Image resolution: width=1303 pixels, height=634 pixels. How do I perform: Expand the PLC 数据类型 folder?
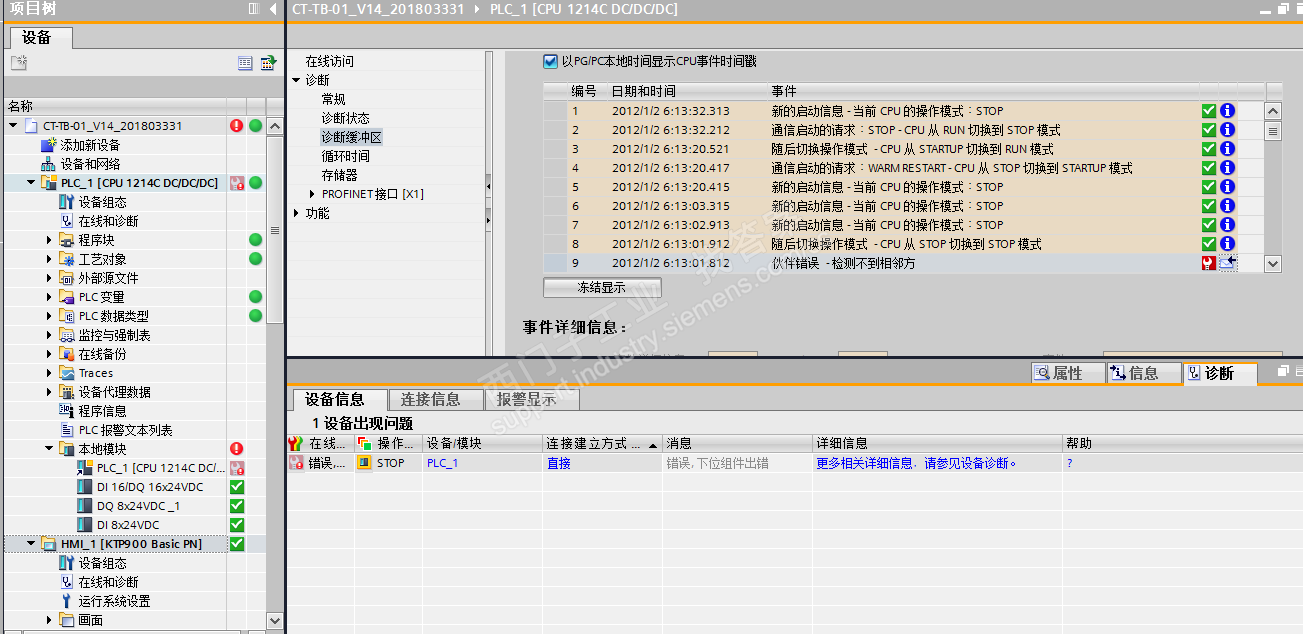(x=50, y=316)
